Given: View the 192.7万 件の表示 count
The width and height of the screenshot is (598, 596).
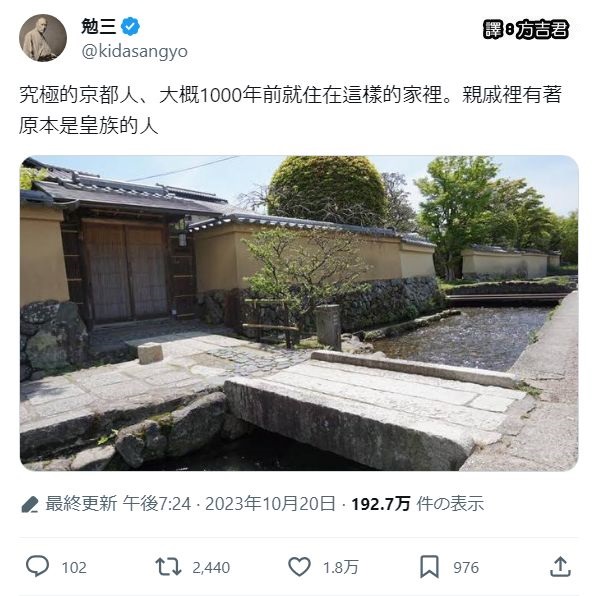Looking at the screenshot, I should [x=417, y=504].
